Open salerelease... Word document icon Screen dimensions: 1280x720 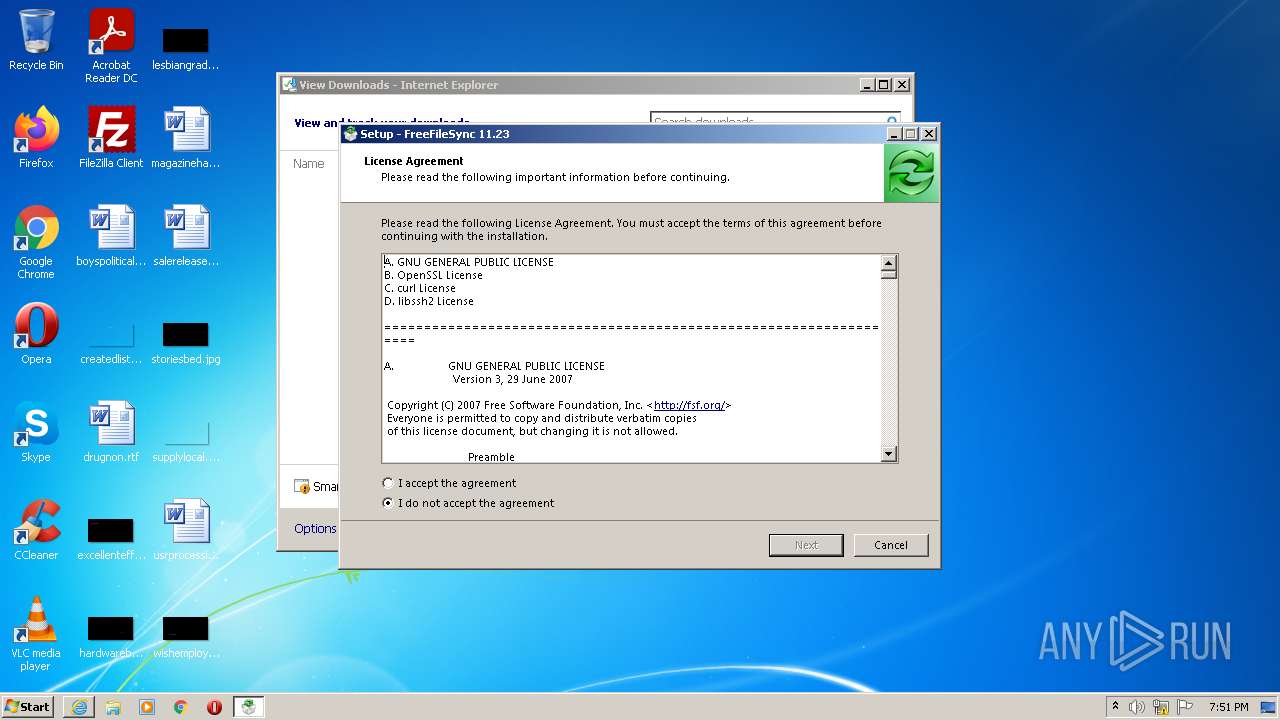(x=186, y=236)
